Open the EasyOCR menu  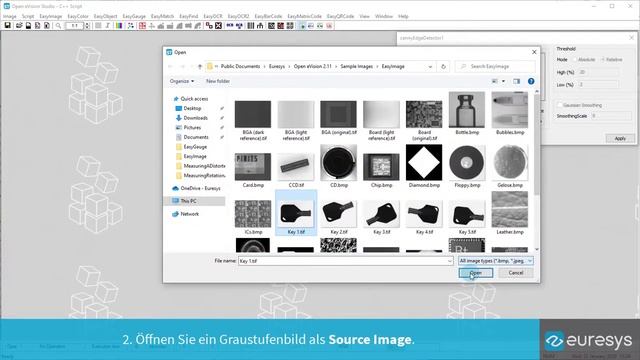(x=213, y=16)
